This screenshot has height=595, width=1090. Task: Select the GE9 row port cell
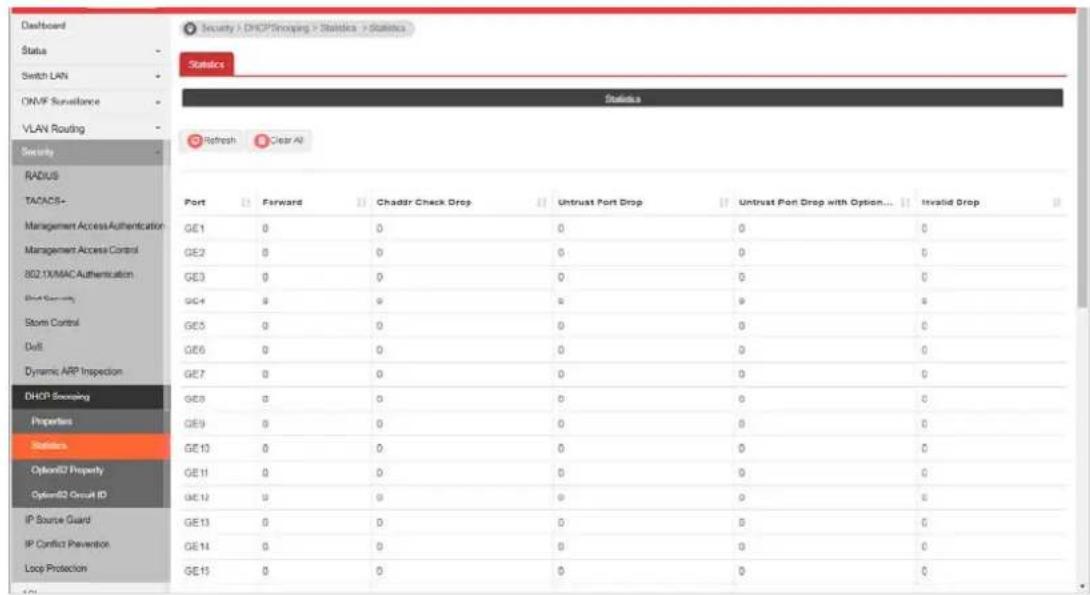click(x=194, y=424)
